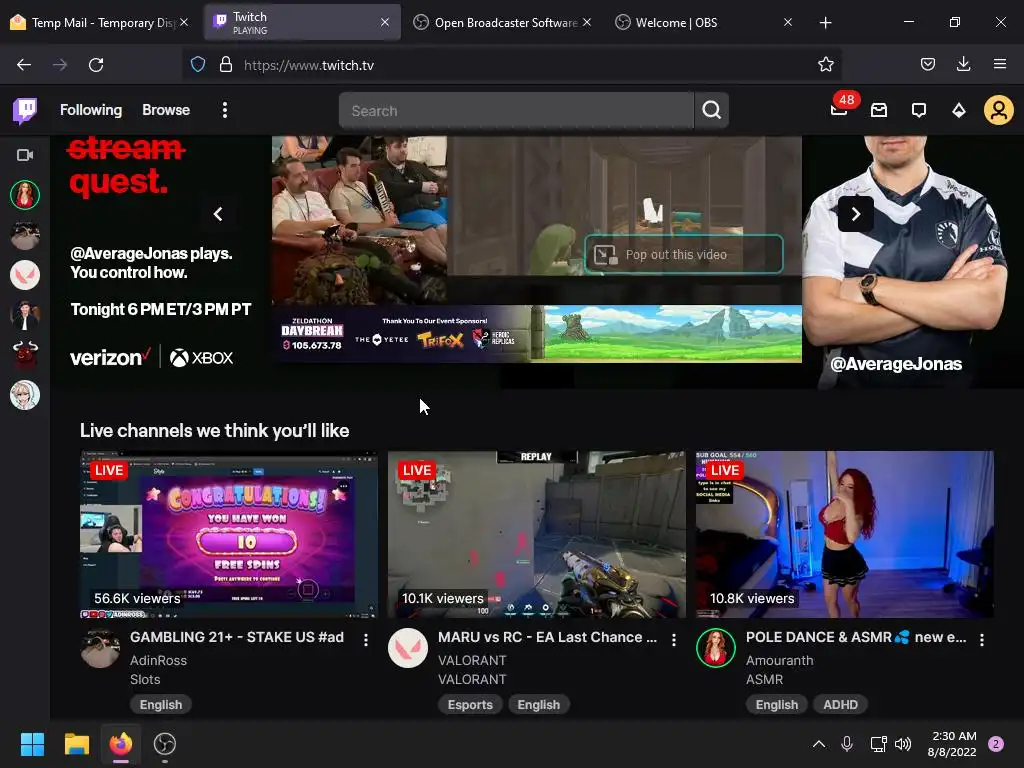Image resolution: width=1024 pixels, height=768 pixels.
Task: Open the Whispers chat icon
Action: click(918, 110)
